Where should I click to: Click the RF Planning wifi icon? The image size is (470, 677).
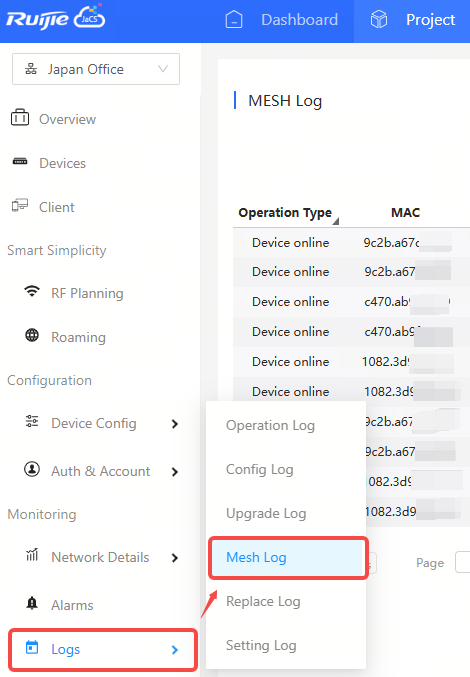(32, 291)
